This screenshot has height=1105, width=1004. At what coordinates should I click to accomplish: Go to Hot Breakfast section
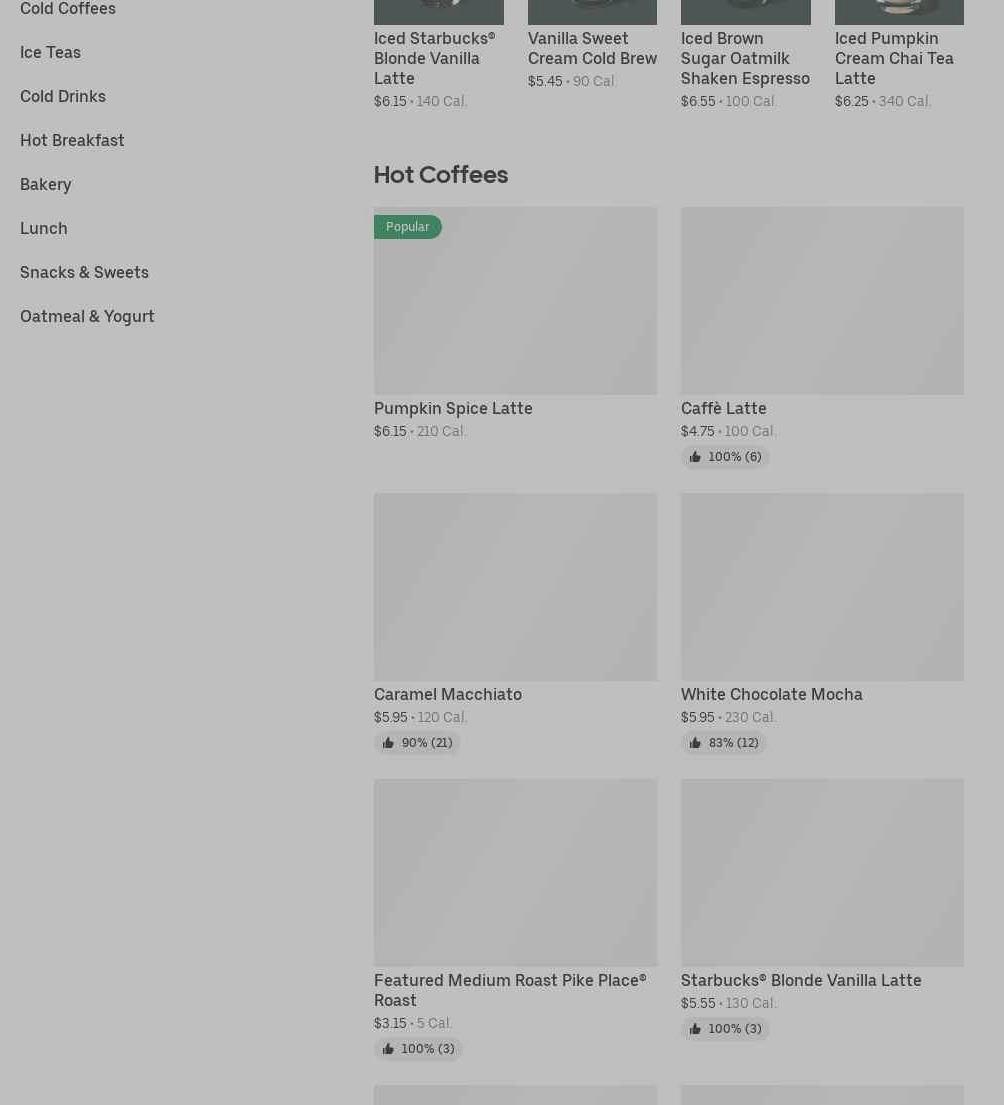pyautogui.click(x=72, y=140)
